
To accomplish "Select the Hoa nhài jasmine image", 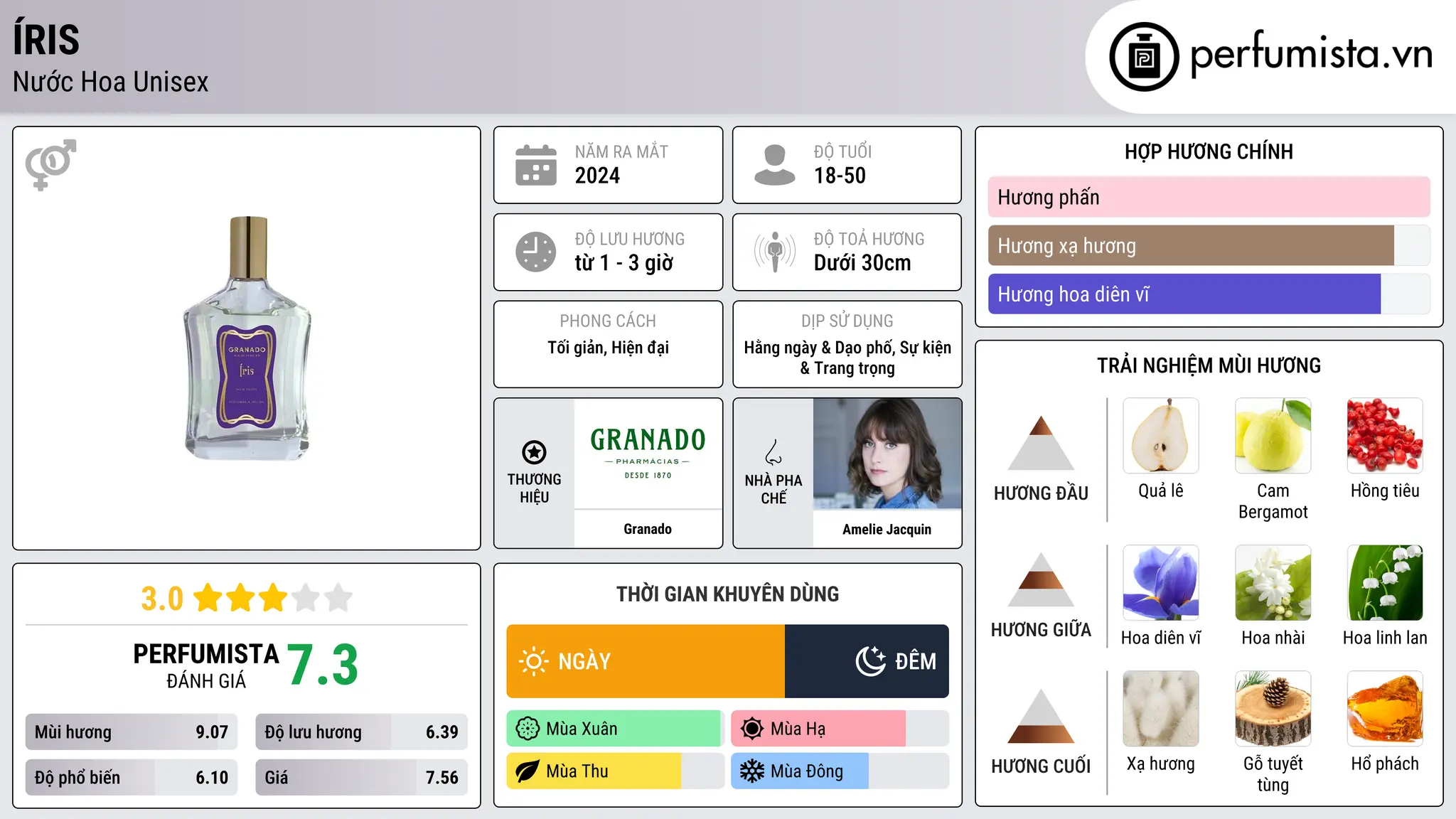I will [x=1273, y=583].
